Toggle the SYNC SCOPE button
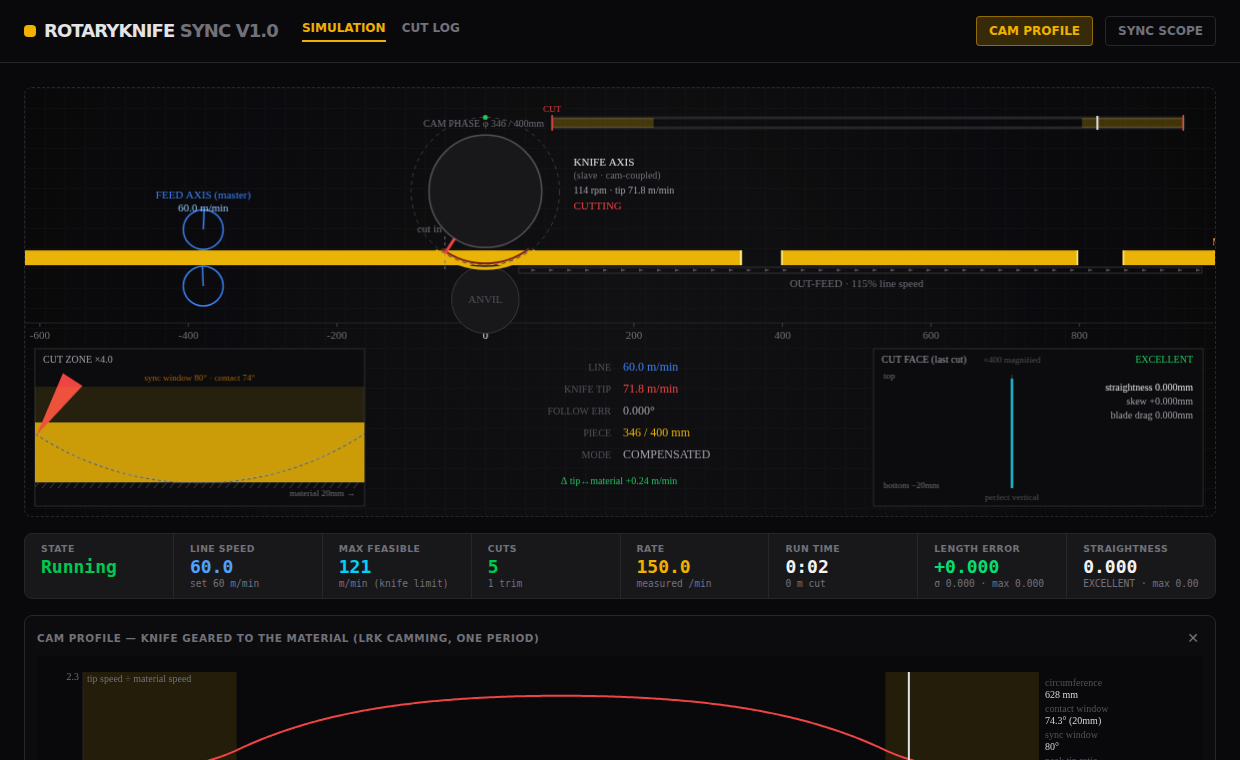 pyautogui.click(x=1160, y=31)
